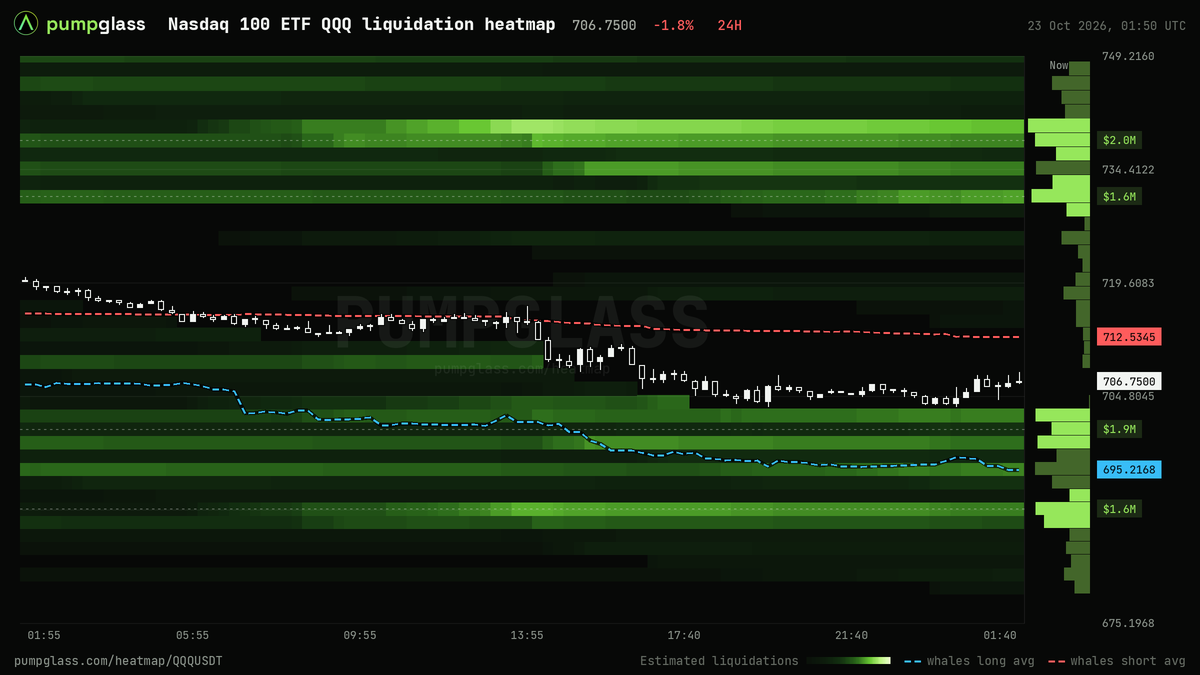Click the pumpglass logo icon
Screen dimensions: 1200x675
[28, 24]
